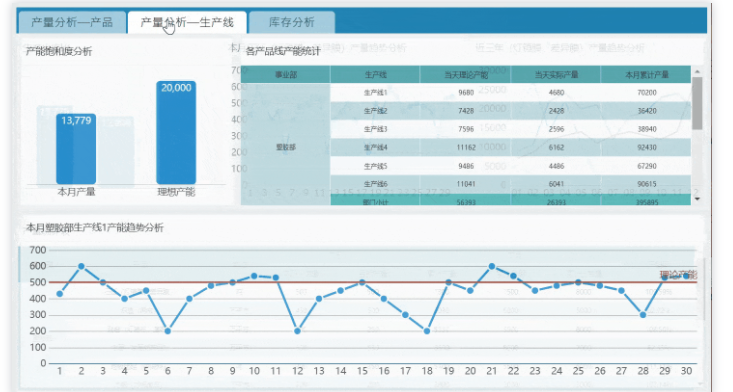The width and height of the screenshot is (733, 392).
Task: Select the 生产线 column header
Action: click(375, 74)
